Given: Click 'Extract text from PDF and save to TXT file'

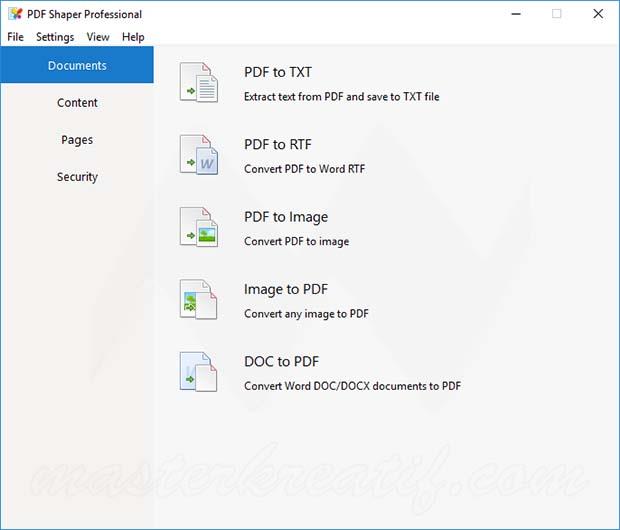Looking at the screenshot, I should tap(342, 97).
